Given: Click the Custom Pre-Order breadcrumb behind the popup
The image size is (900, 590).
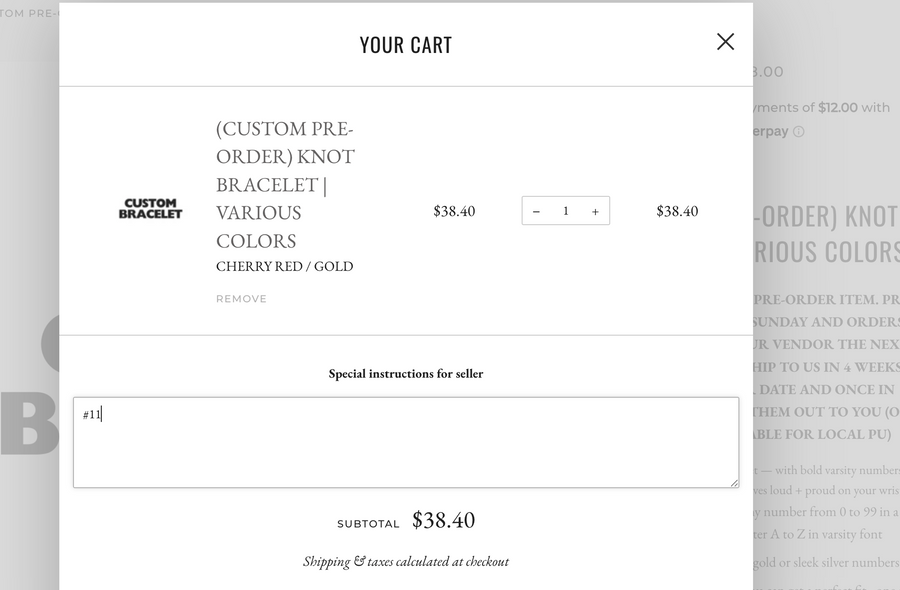Looking at the screenshot, I should 29,13.
